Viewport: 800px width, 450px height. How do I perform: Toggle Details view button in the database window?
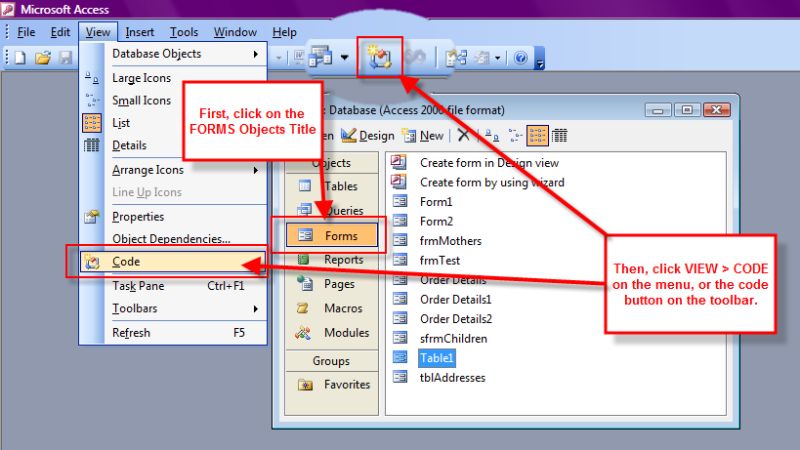tap(560, 136)
